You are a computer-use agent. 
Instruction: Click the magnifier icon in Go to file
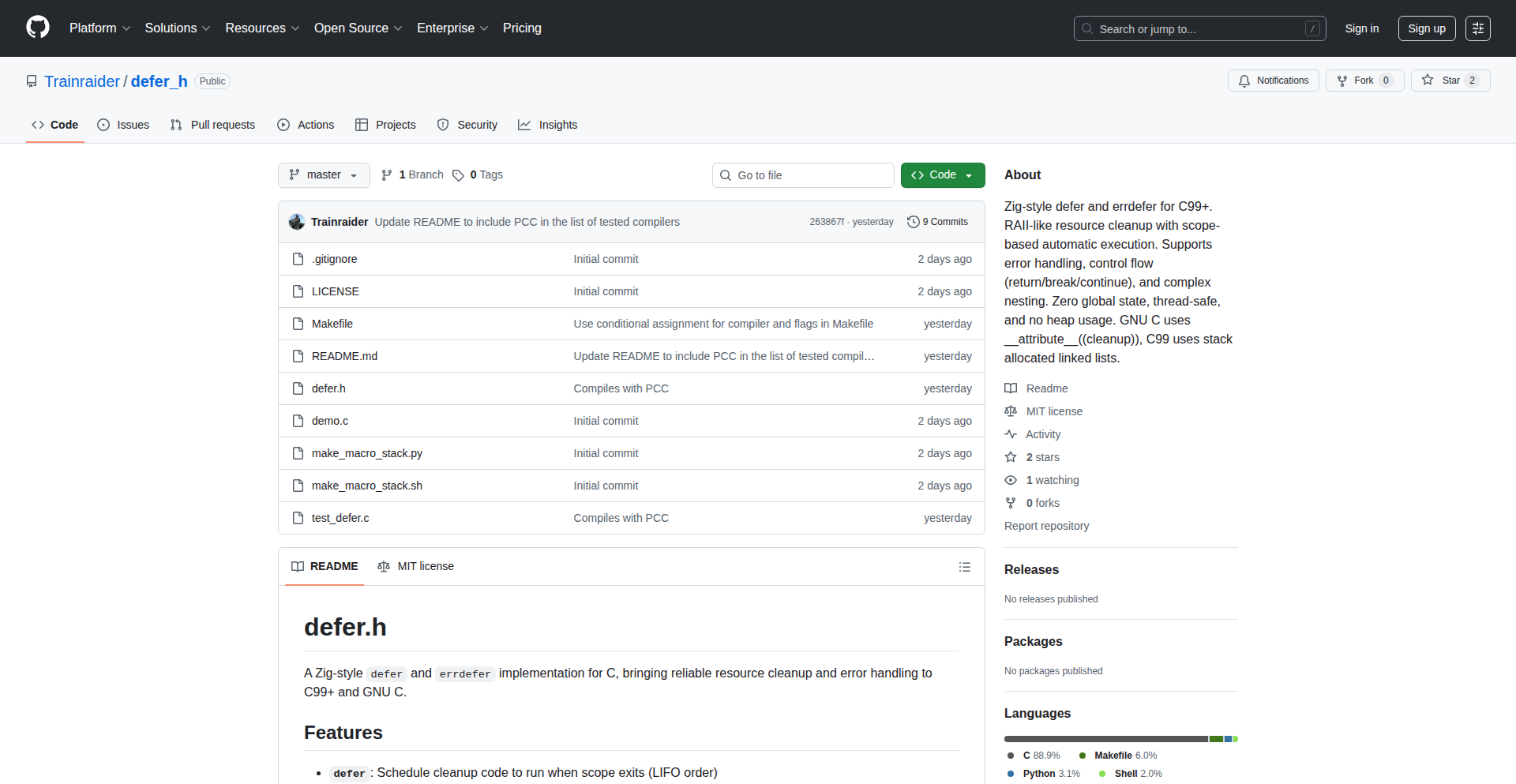[x=726, y=175]
